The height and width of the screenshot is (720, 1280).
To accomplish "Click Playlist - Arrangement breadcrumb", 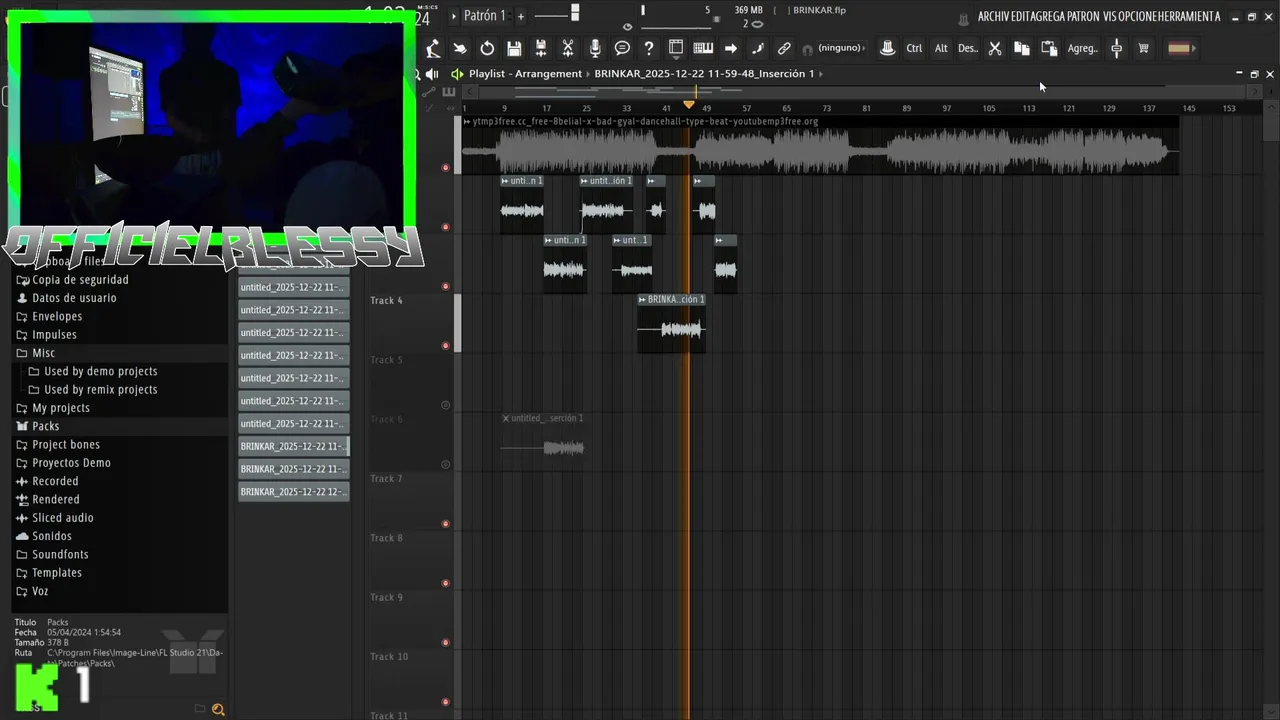I will coord(525,74).
